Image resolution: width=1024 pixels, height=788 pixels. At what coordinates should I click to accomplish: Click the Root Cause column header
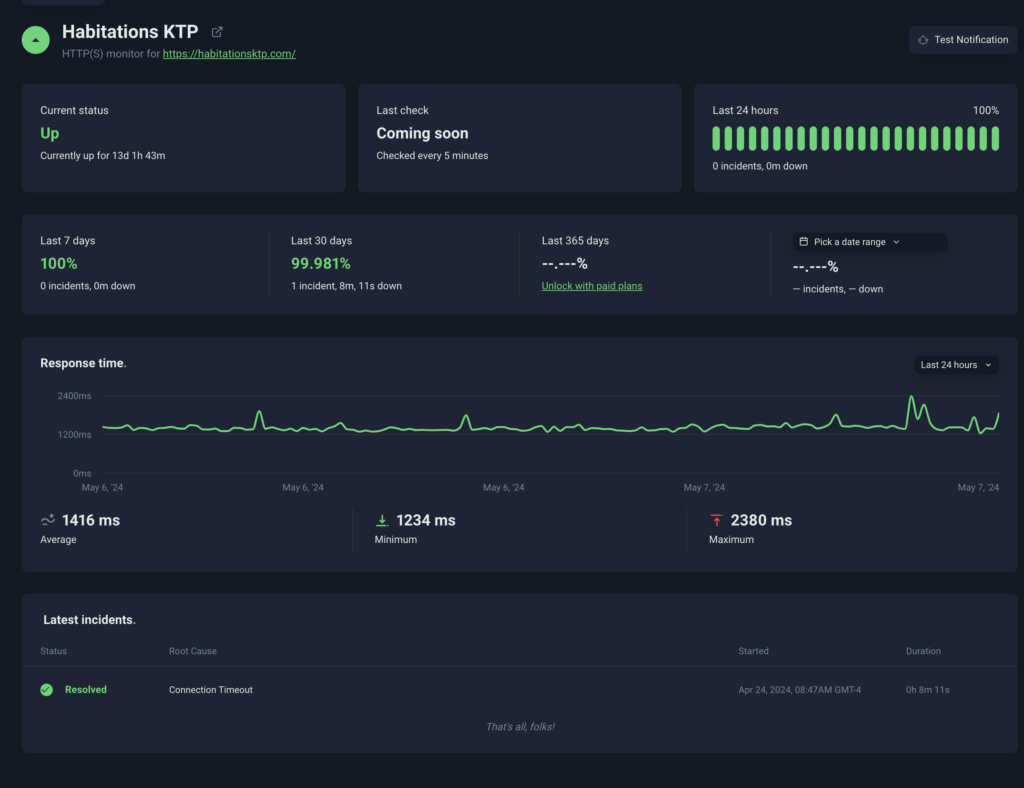coord(193,651)
